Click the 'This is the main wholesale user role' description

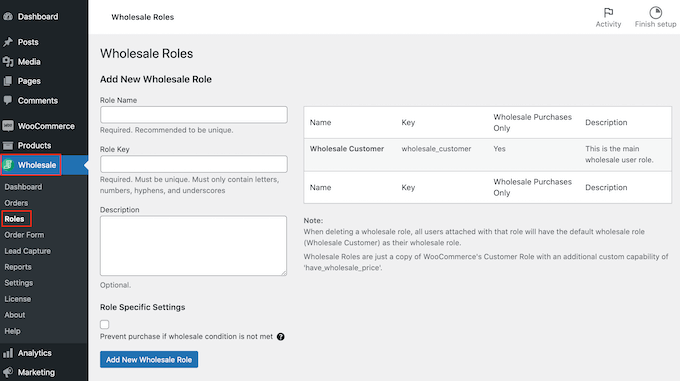tap(619, 154)
